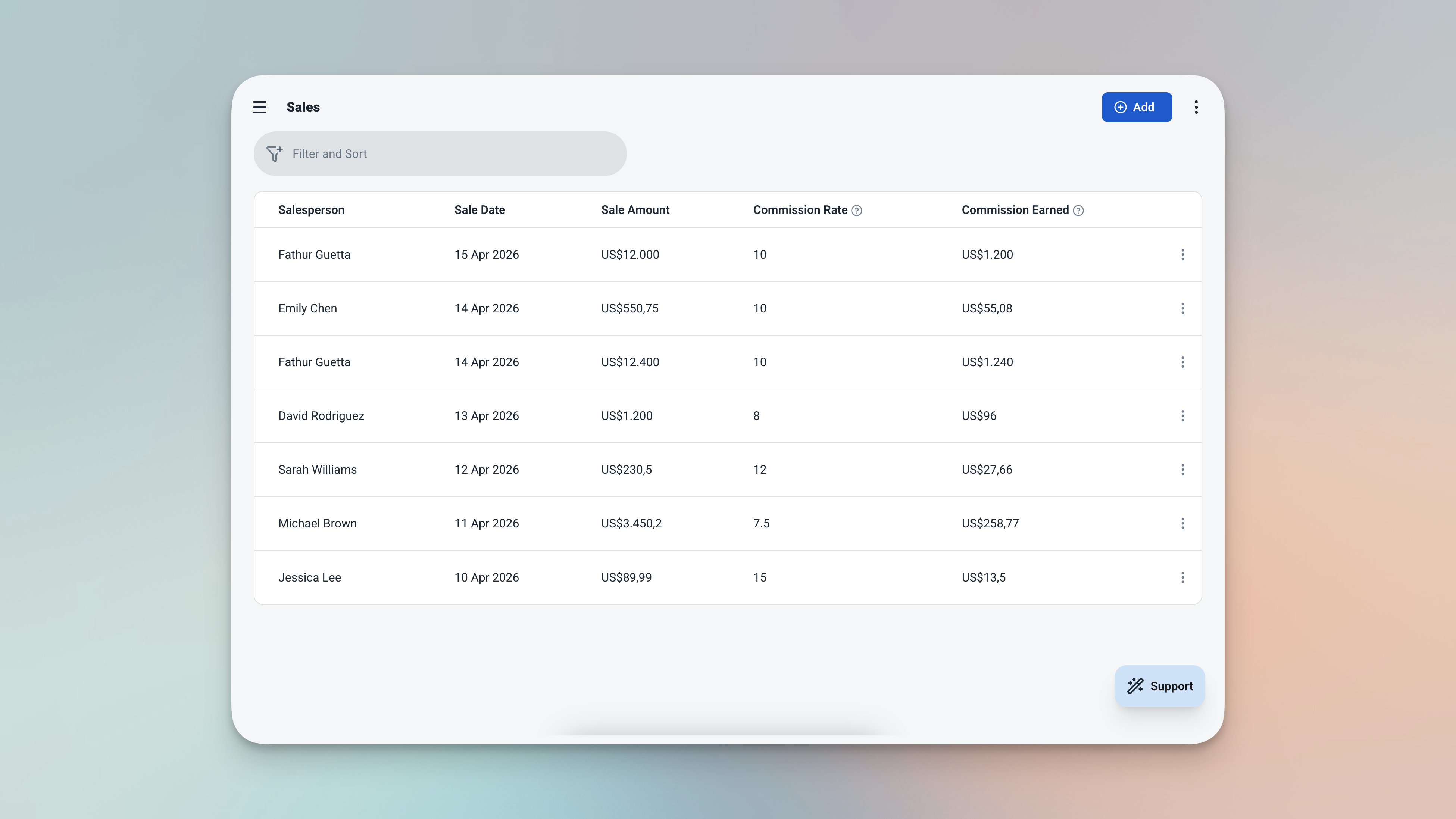The width and height of the screenshot is (1456, 819).
Task: Open the hamburger navigation menu
Action: click(x=259, y=107)
